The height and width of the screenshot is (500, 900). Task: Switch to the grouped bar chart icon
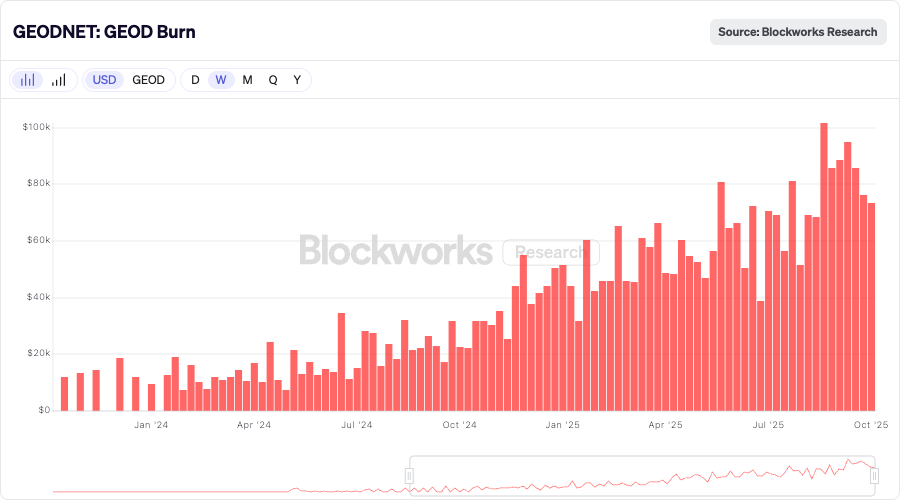[x=27, y=80]
